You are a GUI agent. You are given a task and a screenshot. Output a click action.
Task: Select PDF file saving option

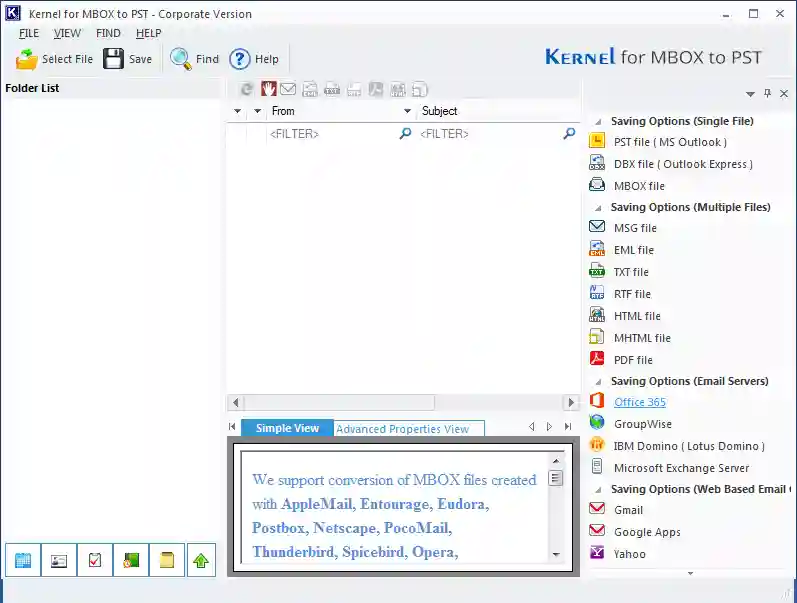click(x=633, y=360)
